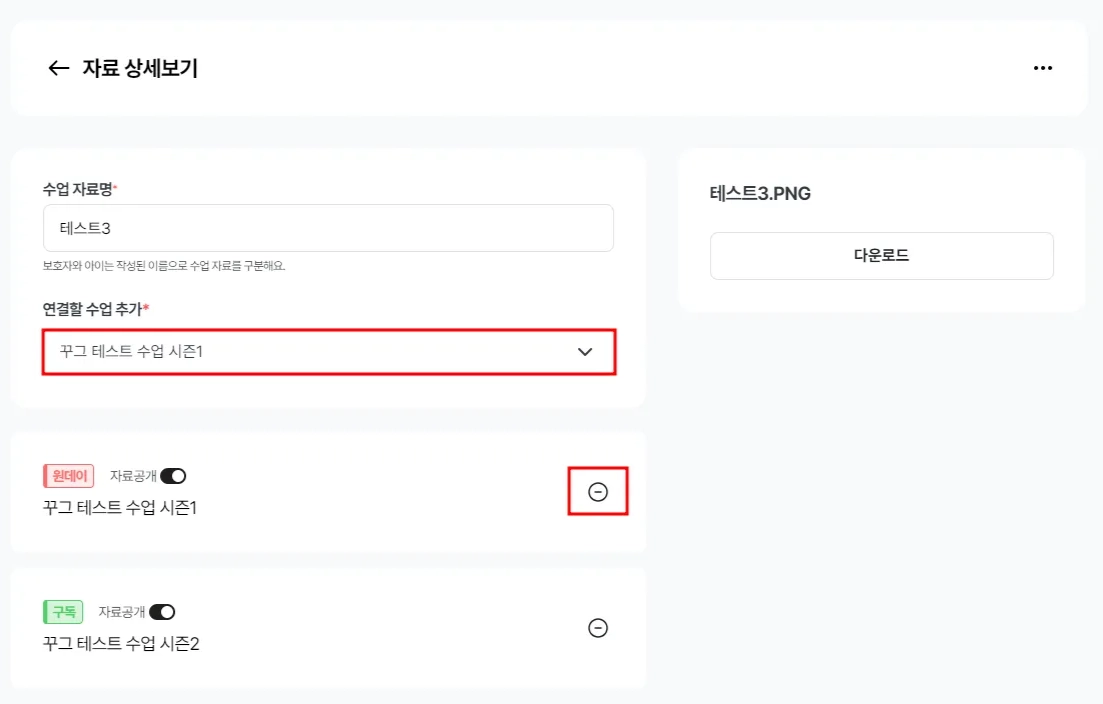Click the helper text below name field
The width and height of the screenshot is (1103, 704).
(x=164, y=266)
